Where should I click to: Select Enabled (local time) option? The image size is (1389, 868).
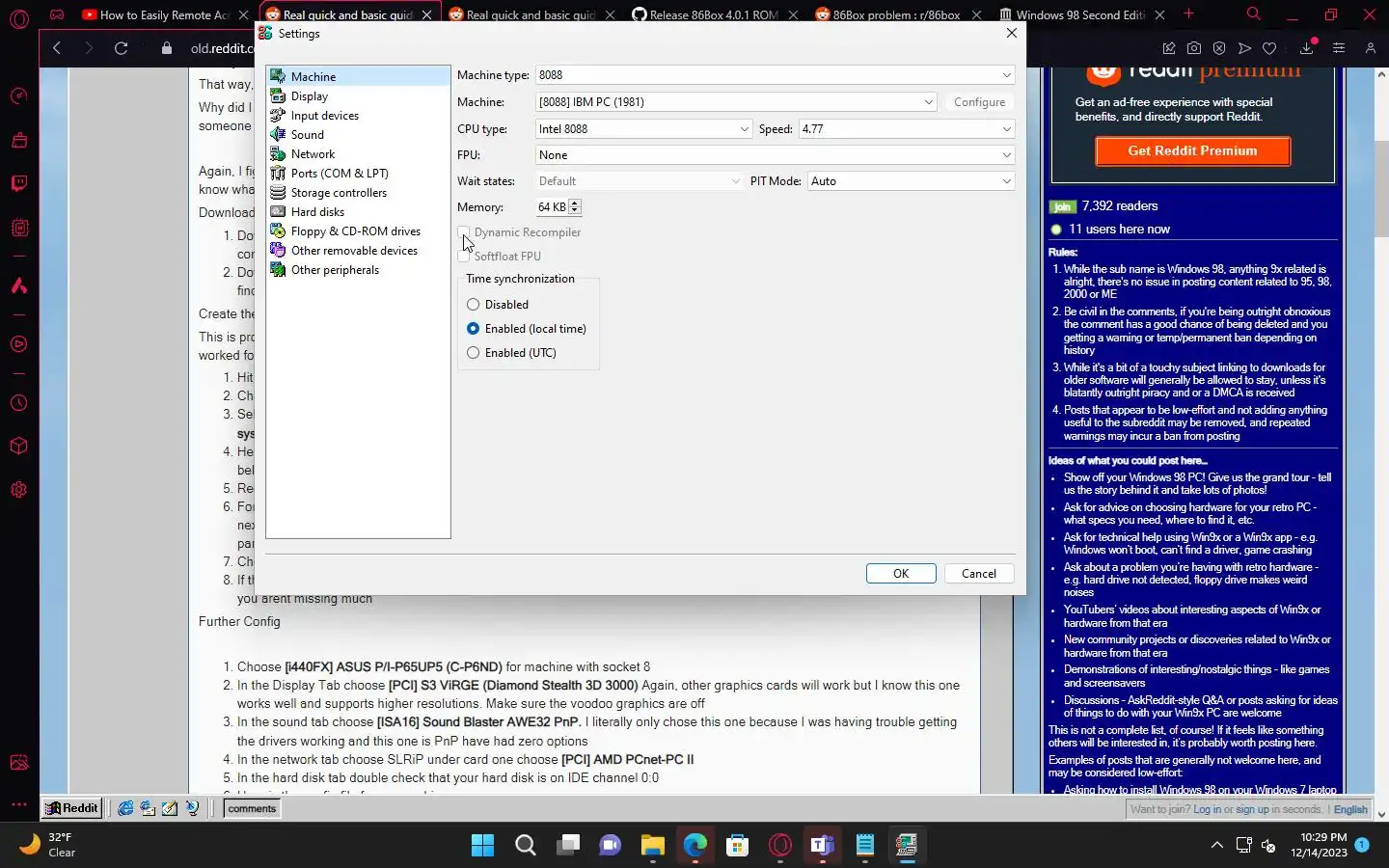tap(473, 329)
